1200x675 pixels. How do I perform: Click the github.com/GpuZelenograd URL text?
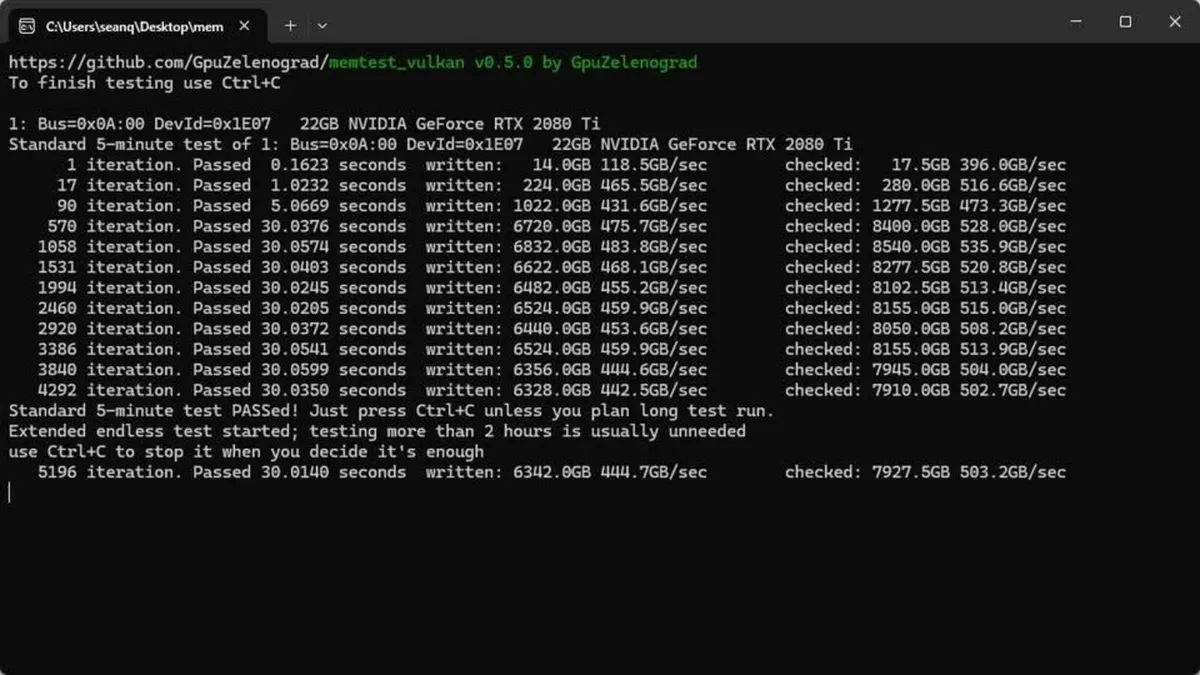click(x=168, y=62)
